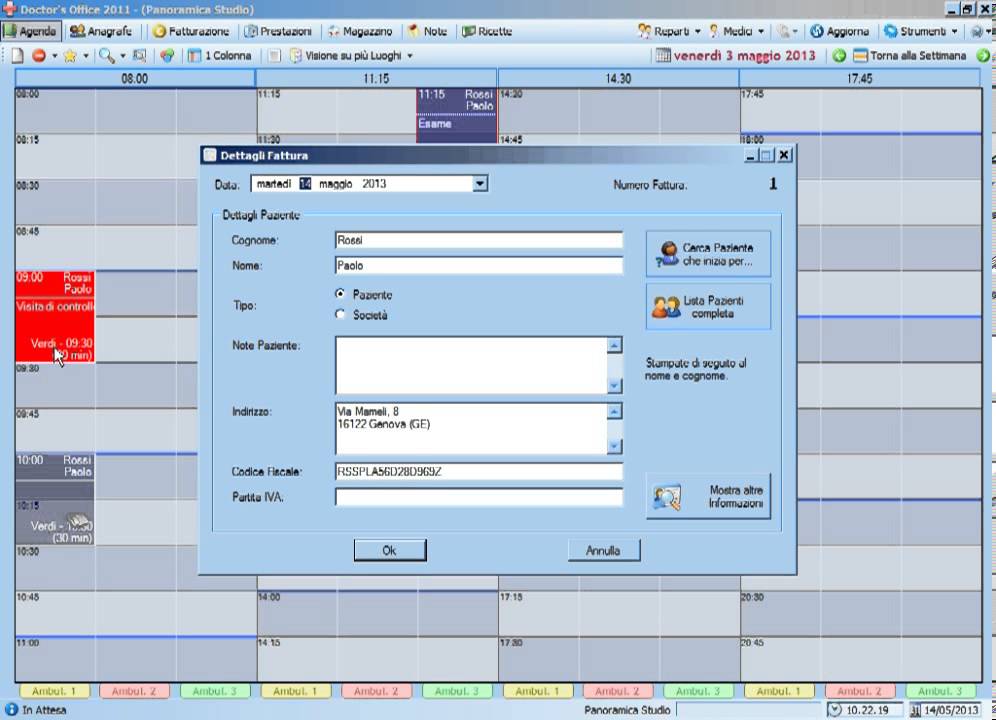Image resolution: width=996 pixels, height=720 pixels.
Task: Select the 10:00 Rossi Paolo appointment
Action: (55, 499)
